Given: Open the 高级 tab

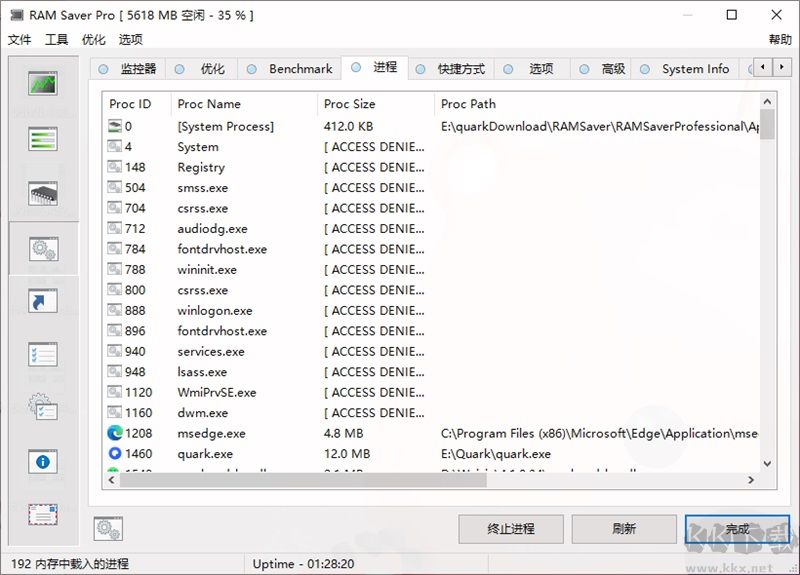Looking at the screenshot, I should click(601, 69).
